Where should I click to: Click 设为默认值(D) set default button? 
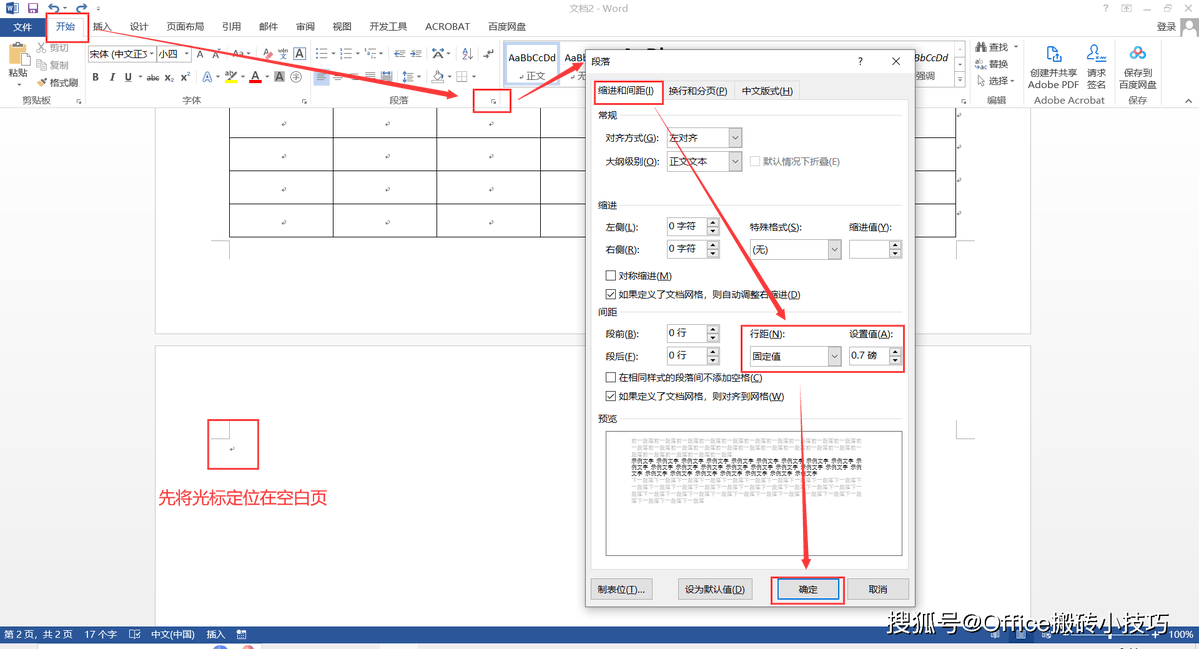click(x=714, y=589)
